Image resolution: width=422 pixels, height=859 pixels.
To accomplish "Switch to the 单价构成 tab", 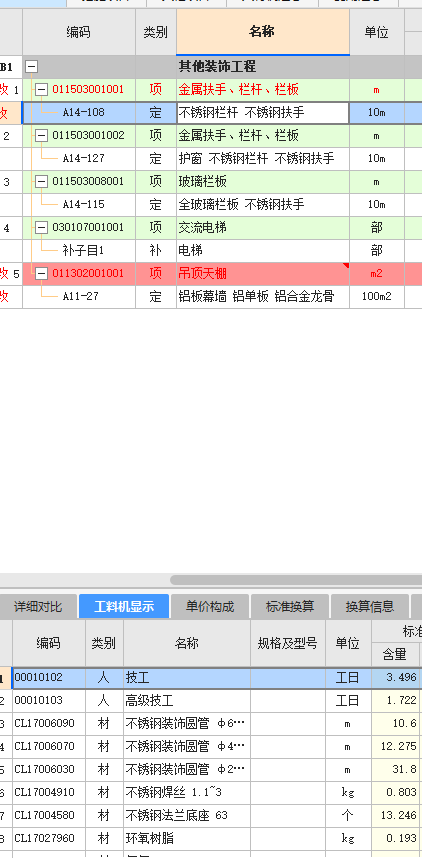I will [x=210, y=606].
